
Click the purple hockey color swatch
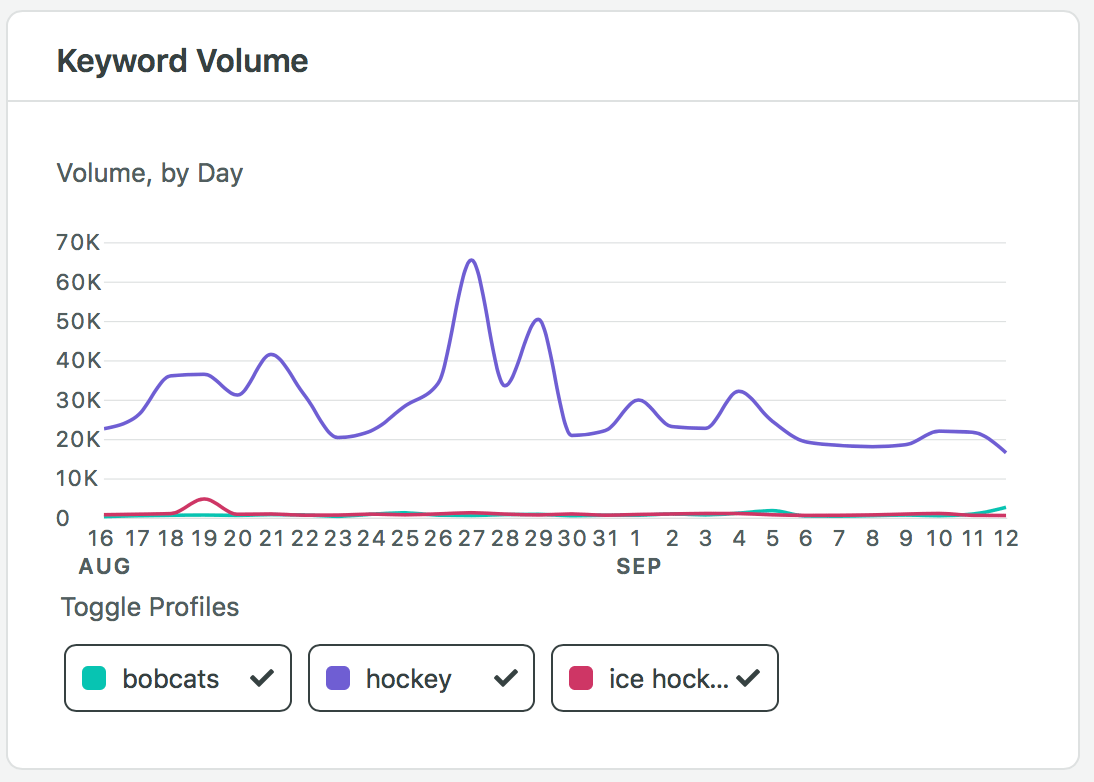tap(338, 679)
